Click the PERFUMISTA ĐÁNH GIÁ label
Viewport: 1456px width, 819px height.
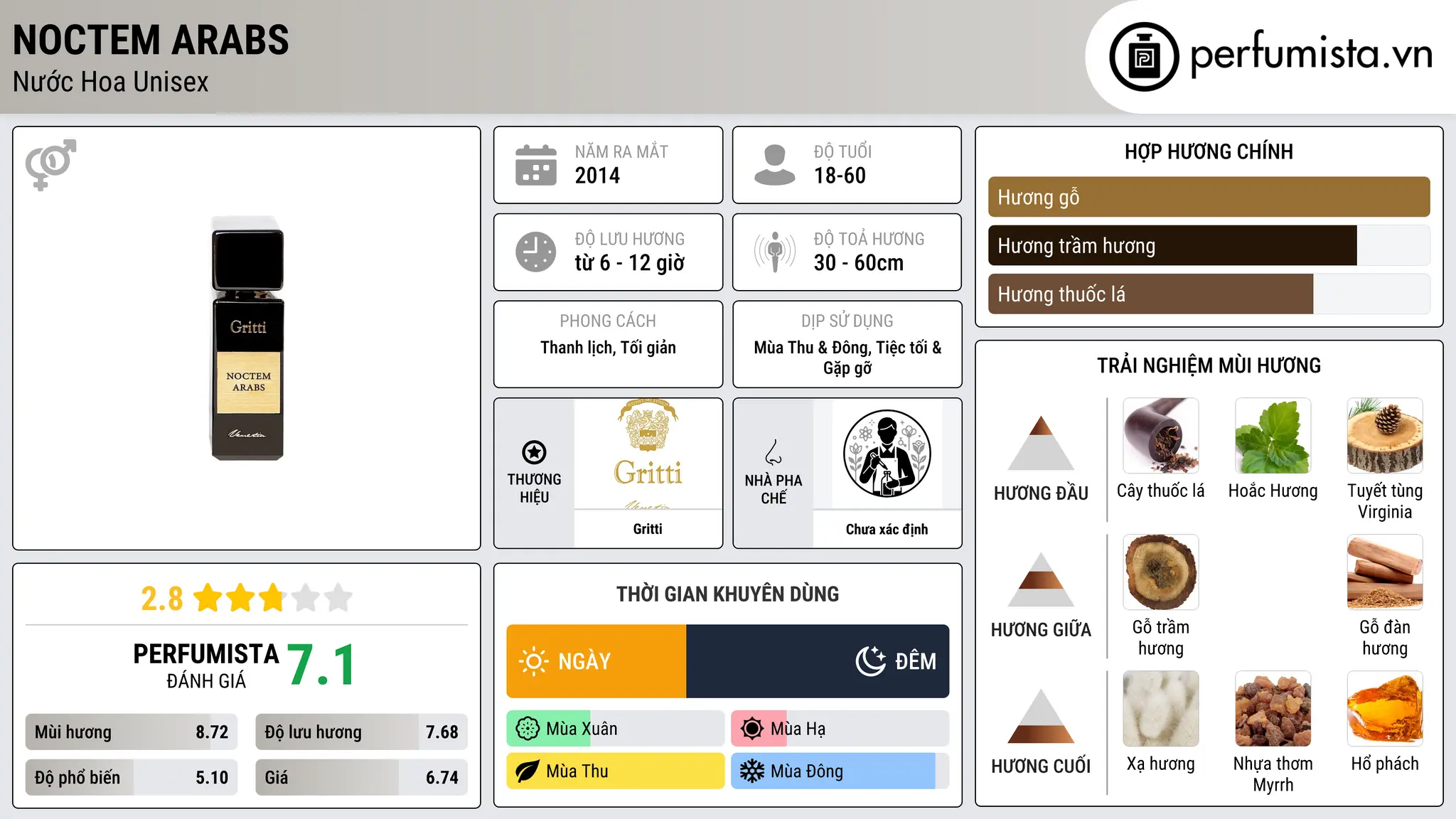(206, 665)
